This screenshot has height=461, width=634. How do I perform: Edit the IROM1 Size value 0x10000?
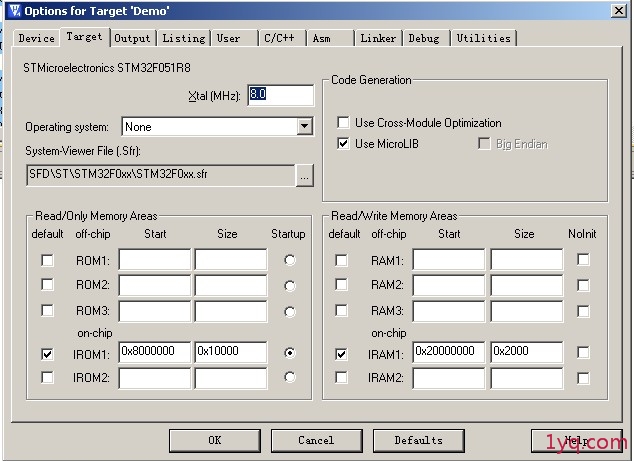[230, 352]
